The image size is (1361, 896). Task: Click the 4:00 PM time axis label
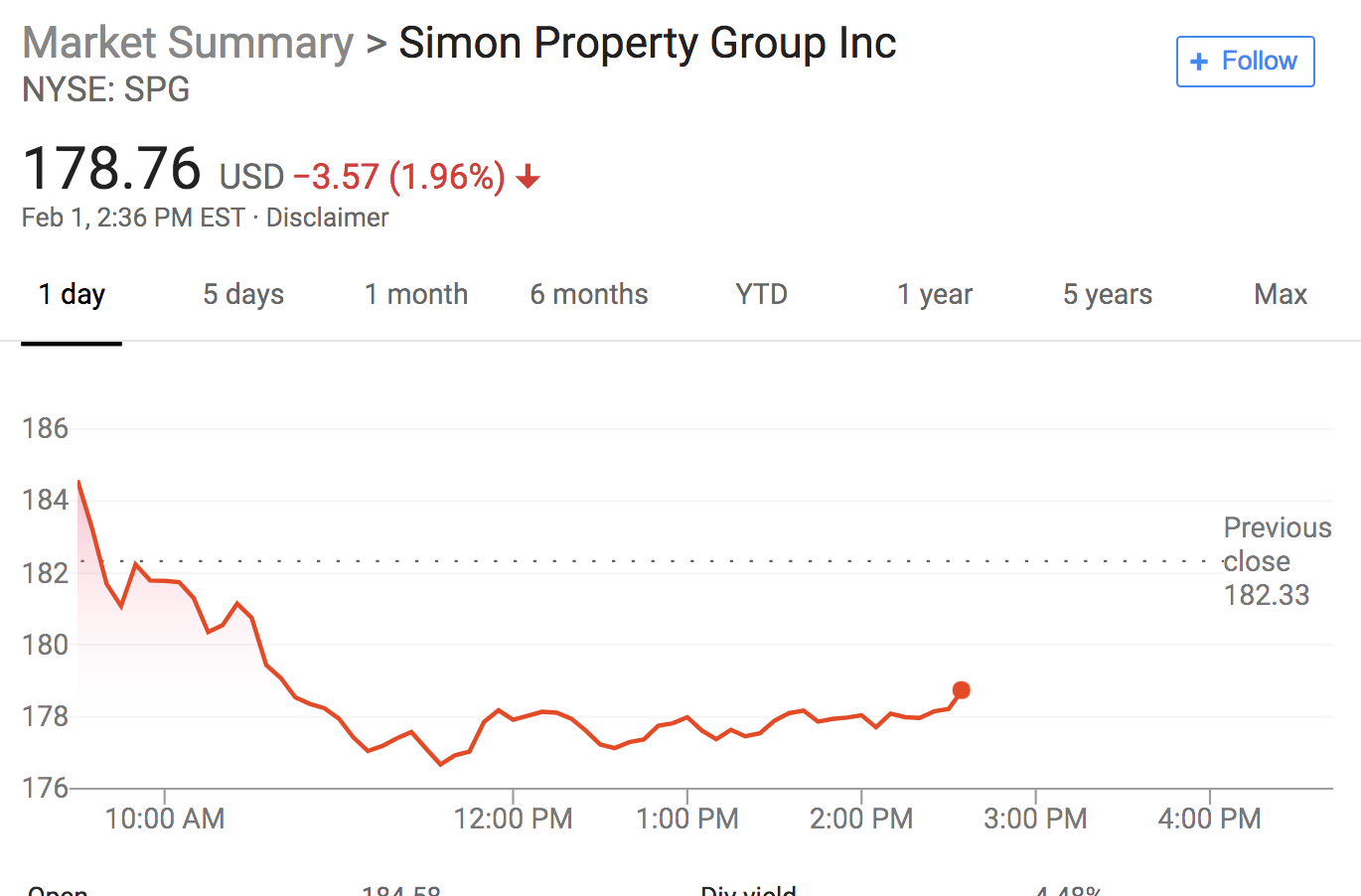pos(1209,819)
